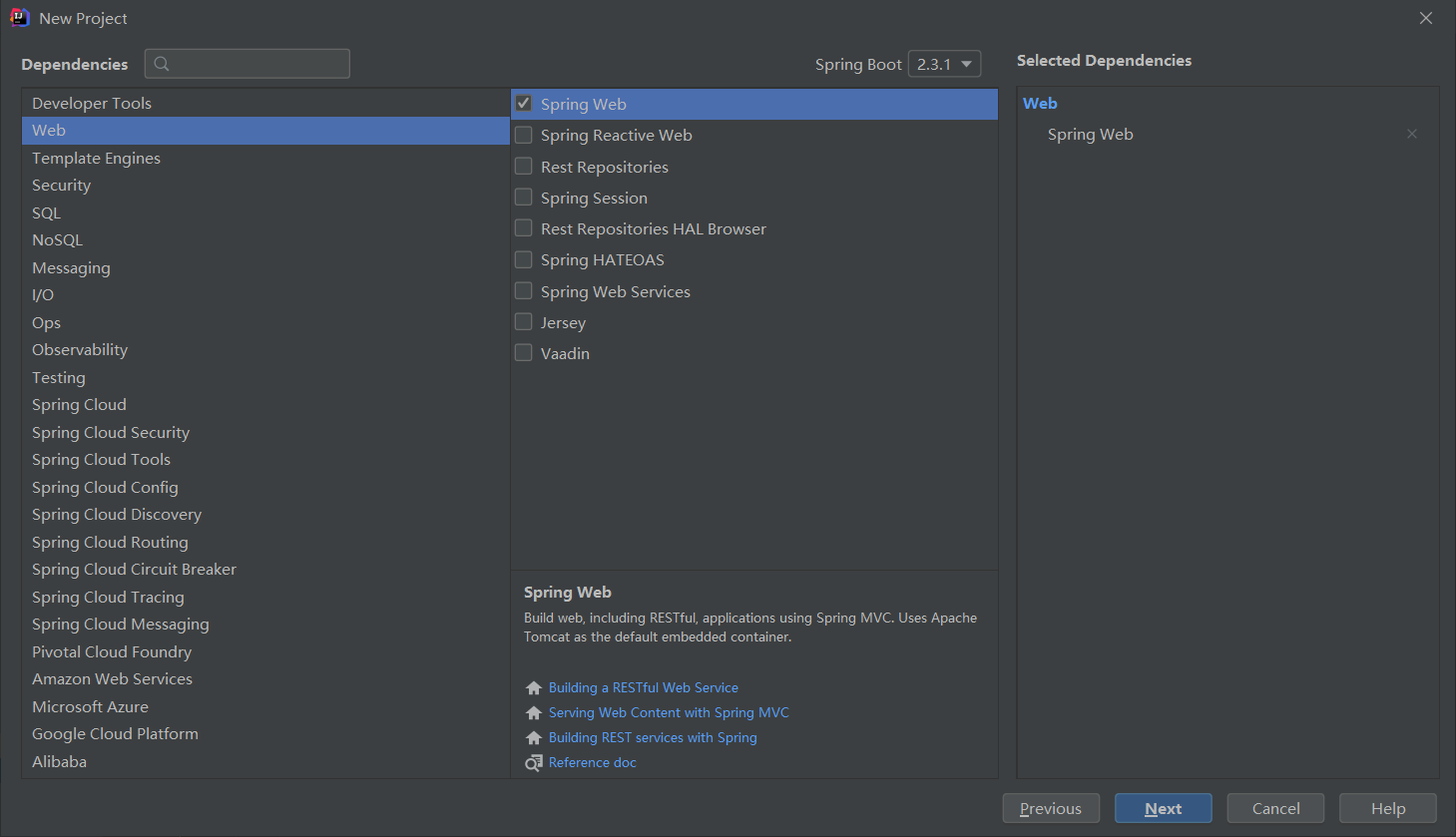Open Amazon Web Services category

pos(265,679)
